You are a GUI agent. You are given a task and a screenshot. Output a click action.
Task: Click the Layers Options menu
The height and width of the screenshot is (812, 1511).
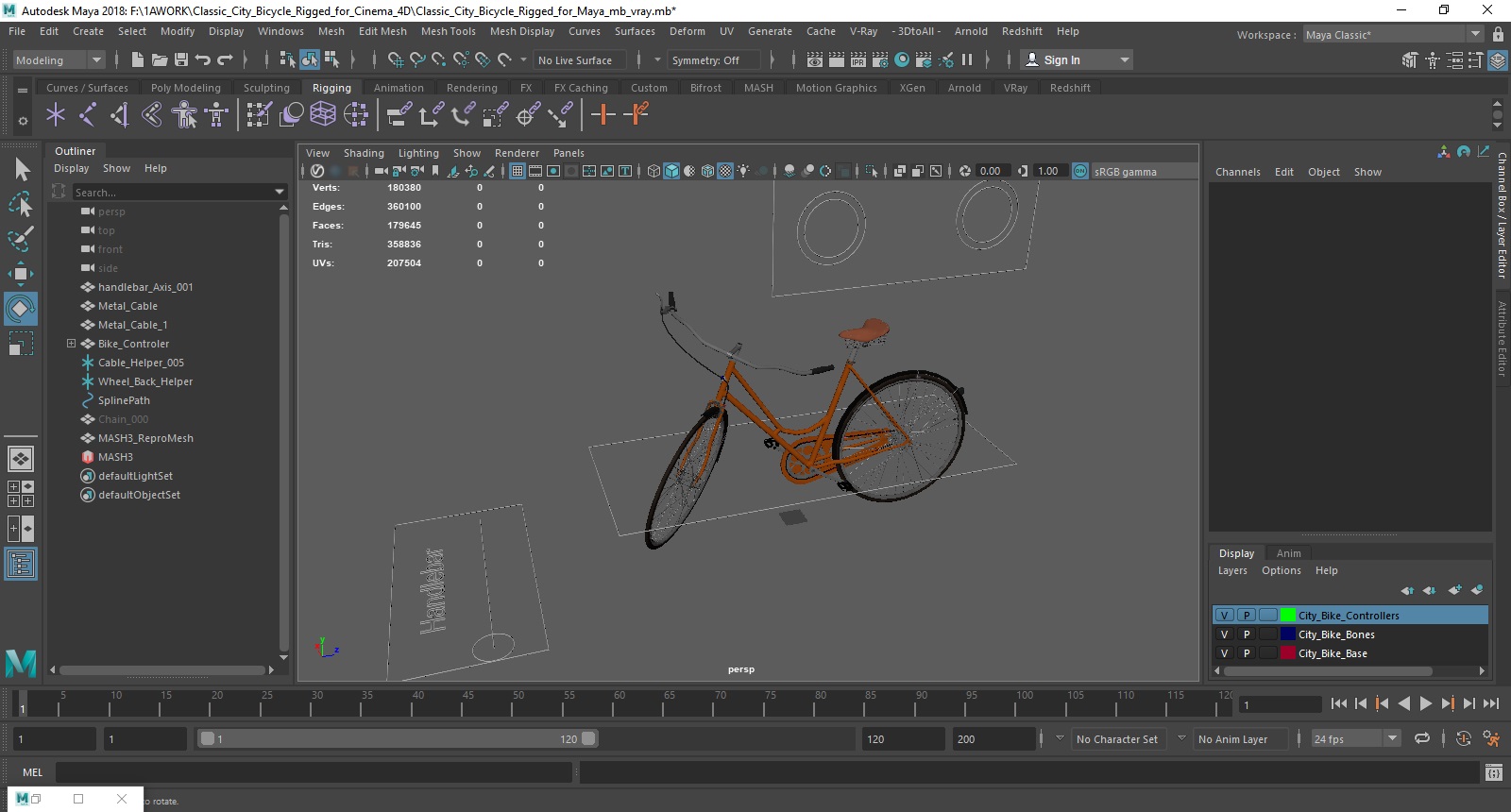[1281, 570]
